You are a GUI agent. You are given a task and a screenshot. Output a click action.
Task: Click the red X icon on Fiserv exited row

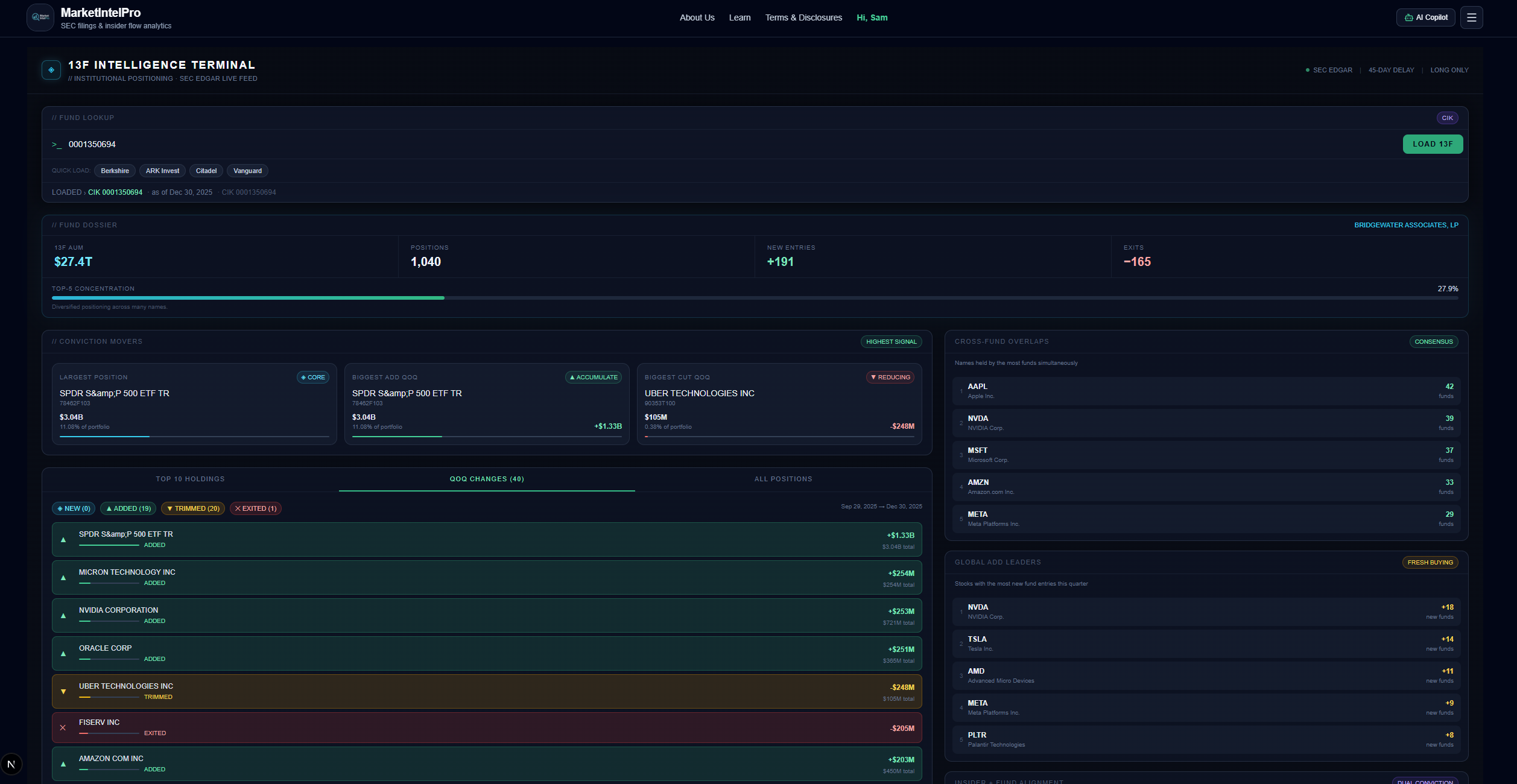coord(63,727)
